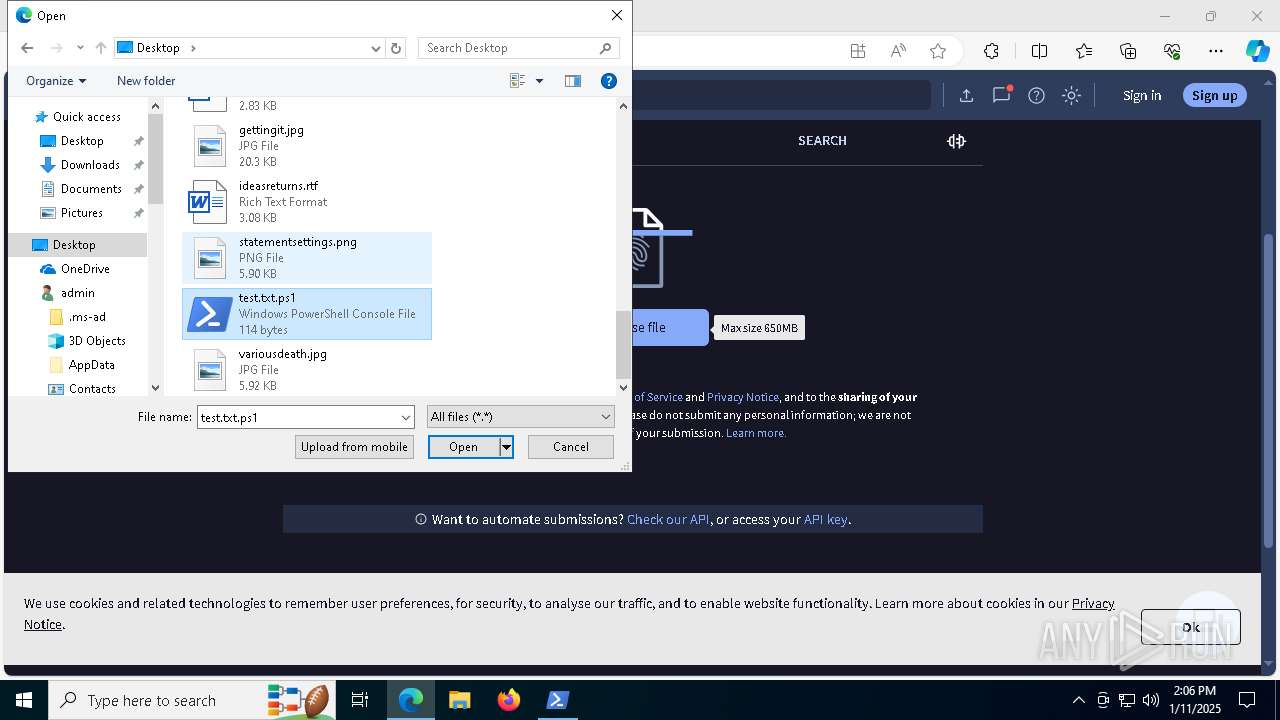Open File Explorer from the taskbar
This screenshot has height=720, width=1280.
pyautogui.click(x=459, y=700)
